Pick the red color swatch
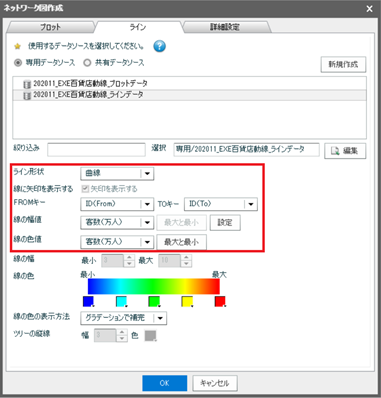This screenshot has height=398, width=381. [x=220, y=301]
